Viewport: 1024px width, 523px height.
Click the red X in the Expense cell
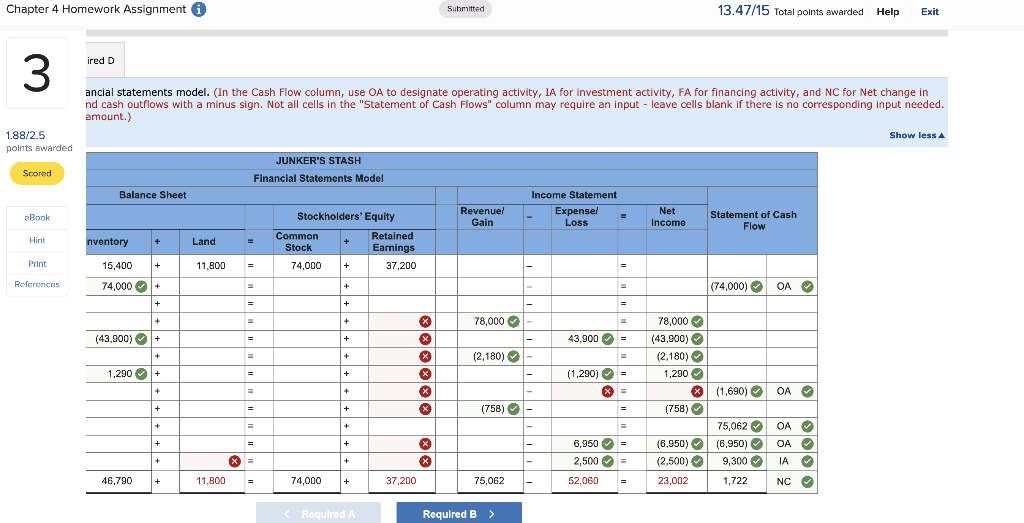tap(607, 391)
